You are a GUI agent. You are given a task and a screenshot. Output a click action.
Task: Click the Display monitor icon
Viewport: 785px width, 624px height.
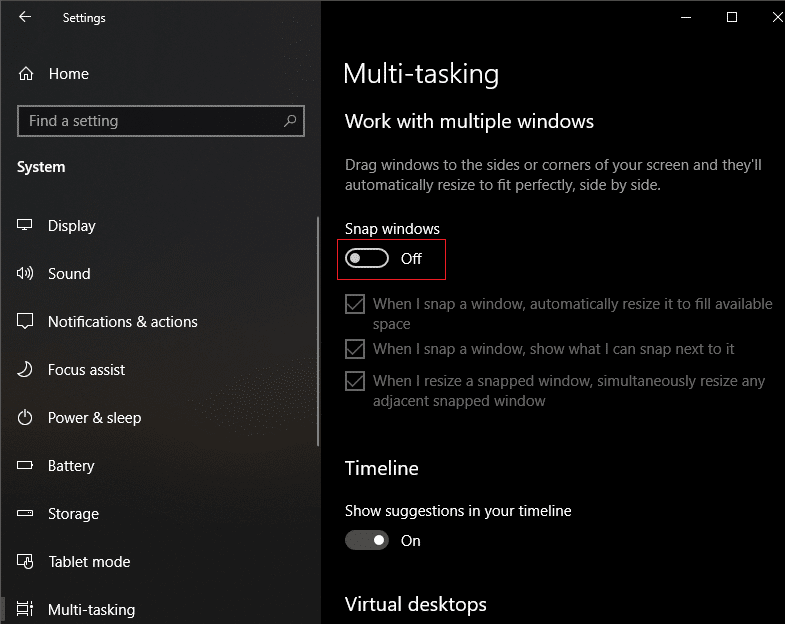(26, 226)
